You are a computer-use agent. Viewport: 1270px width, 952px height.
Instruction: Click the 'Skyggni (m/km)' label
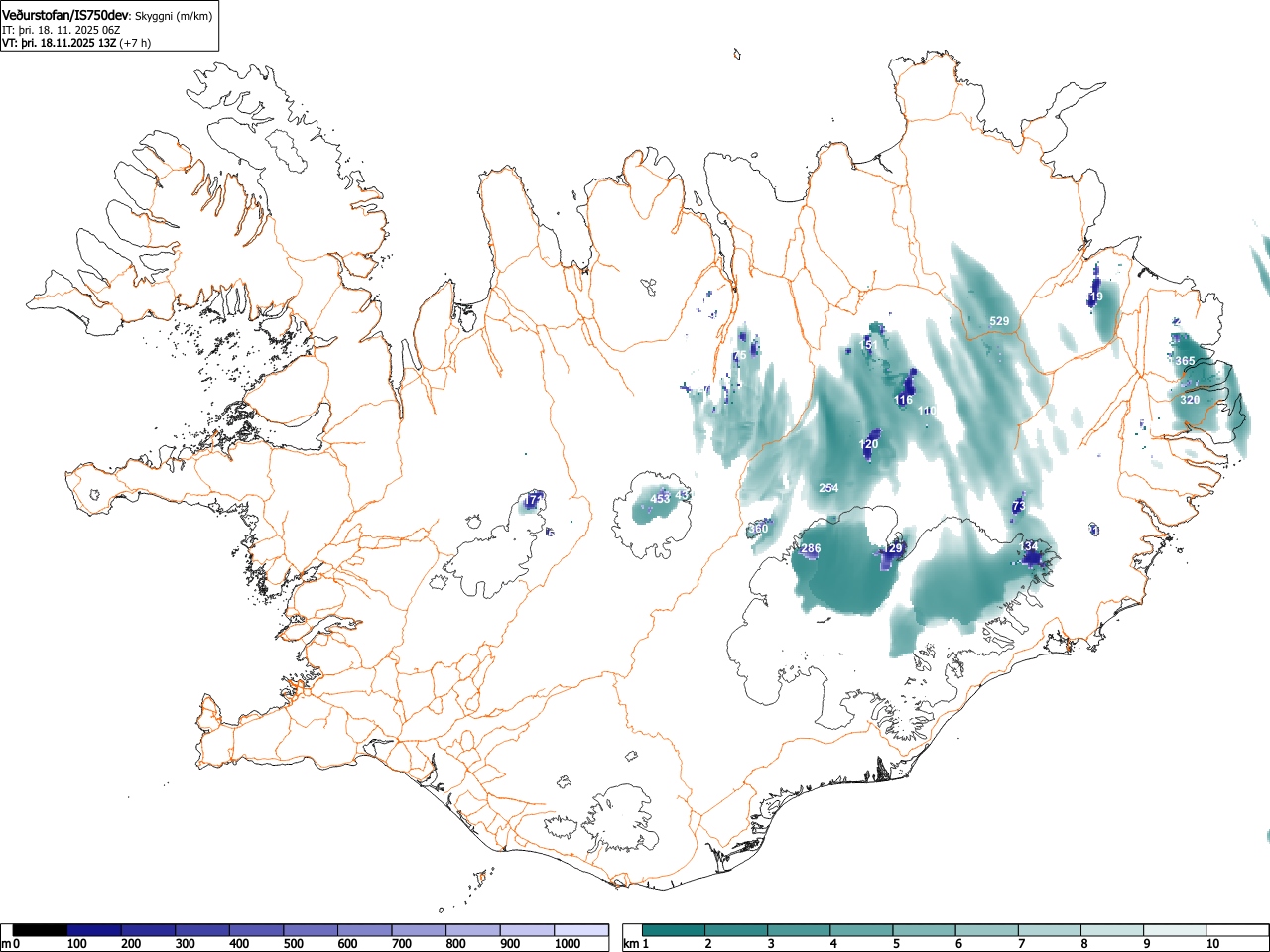click(x=174, y=16)
